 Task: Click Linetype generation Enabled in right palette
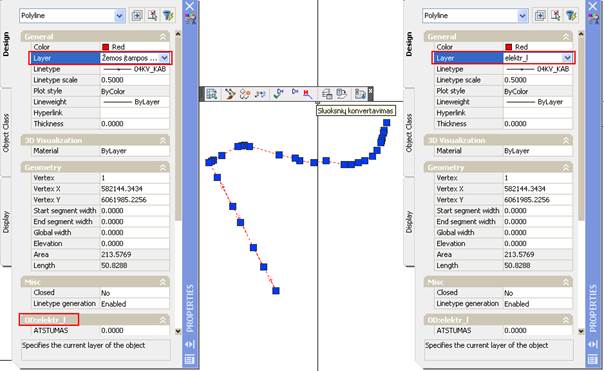(x=538, y=304)
